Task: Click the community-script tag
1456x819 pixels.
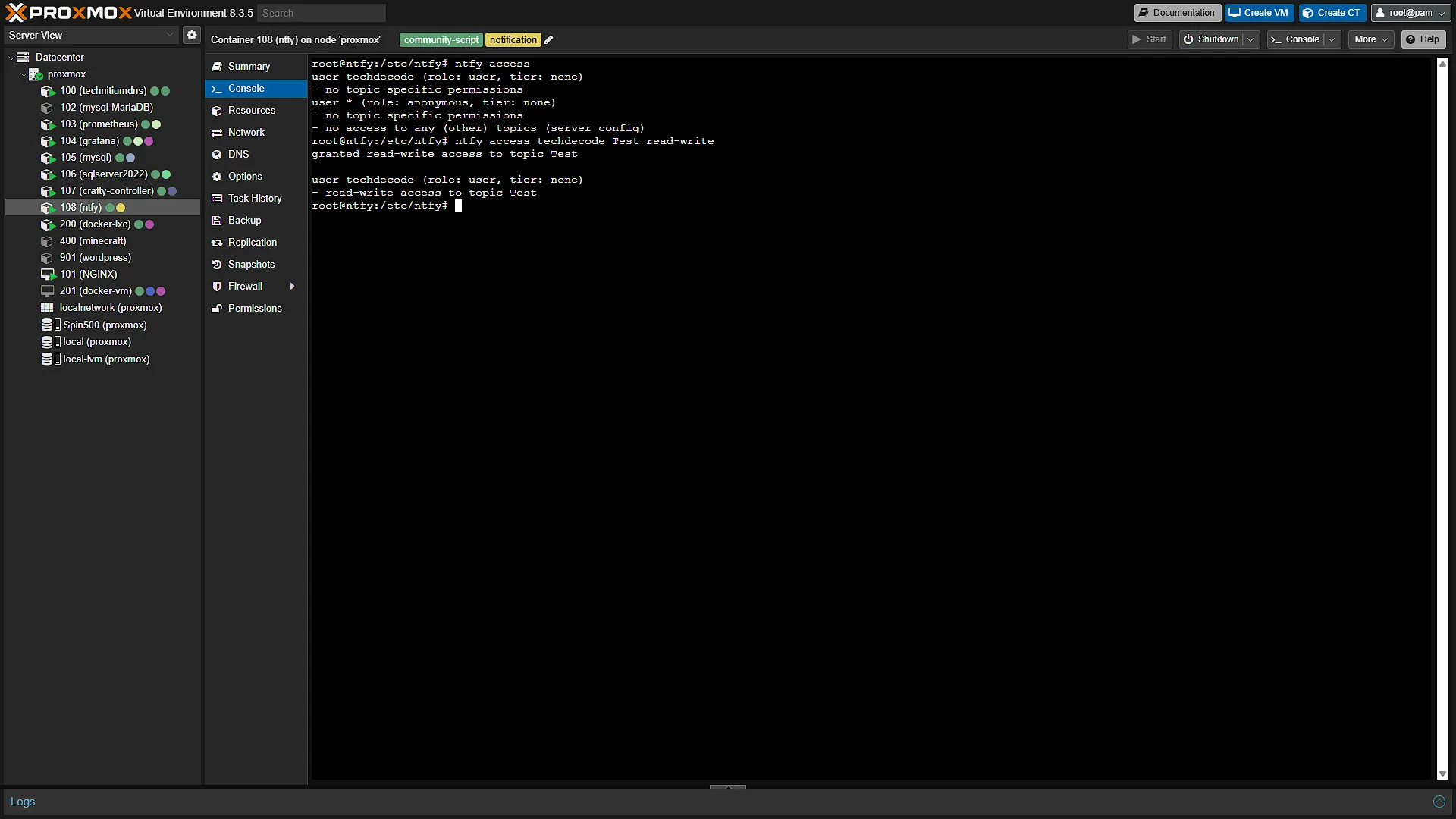Action: [x=441, y=40]
